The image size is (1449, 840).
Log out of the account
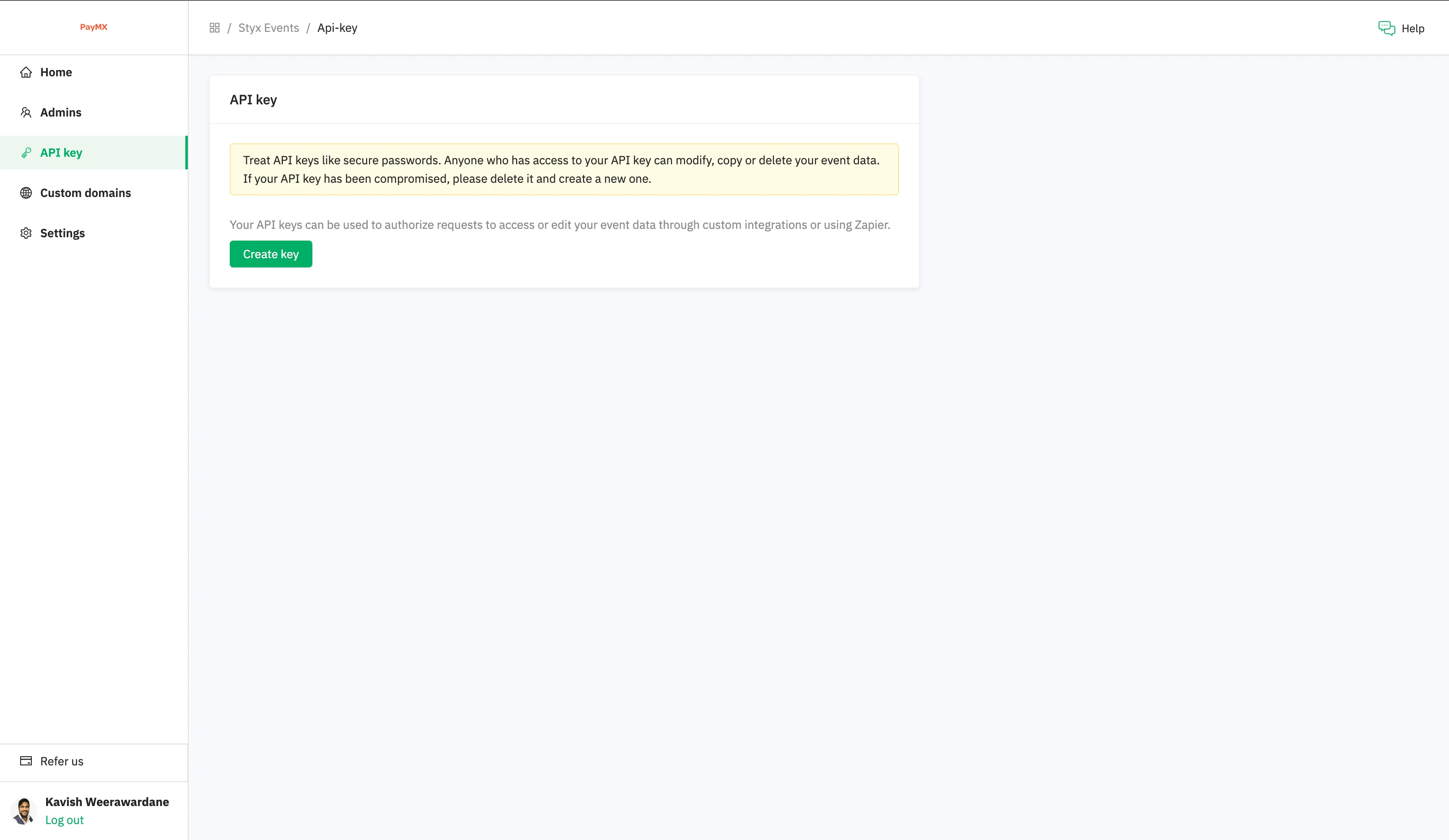pyautogui.click(x=65, y=820)
